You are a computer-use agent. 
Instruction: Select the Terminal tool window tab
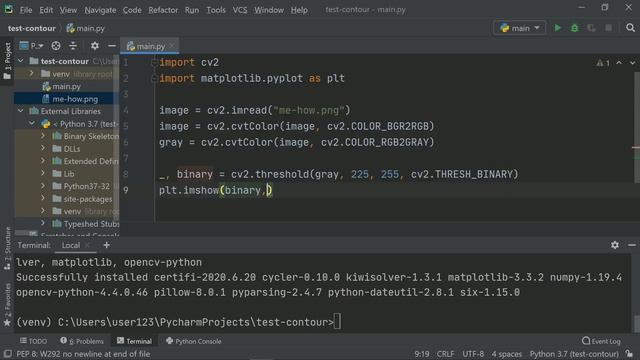tap(134, 341)
